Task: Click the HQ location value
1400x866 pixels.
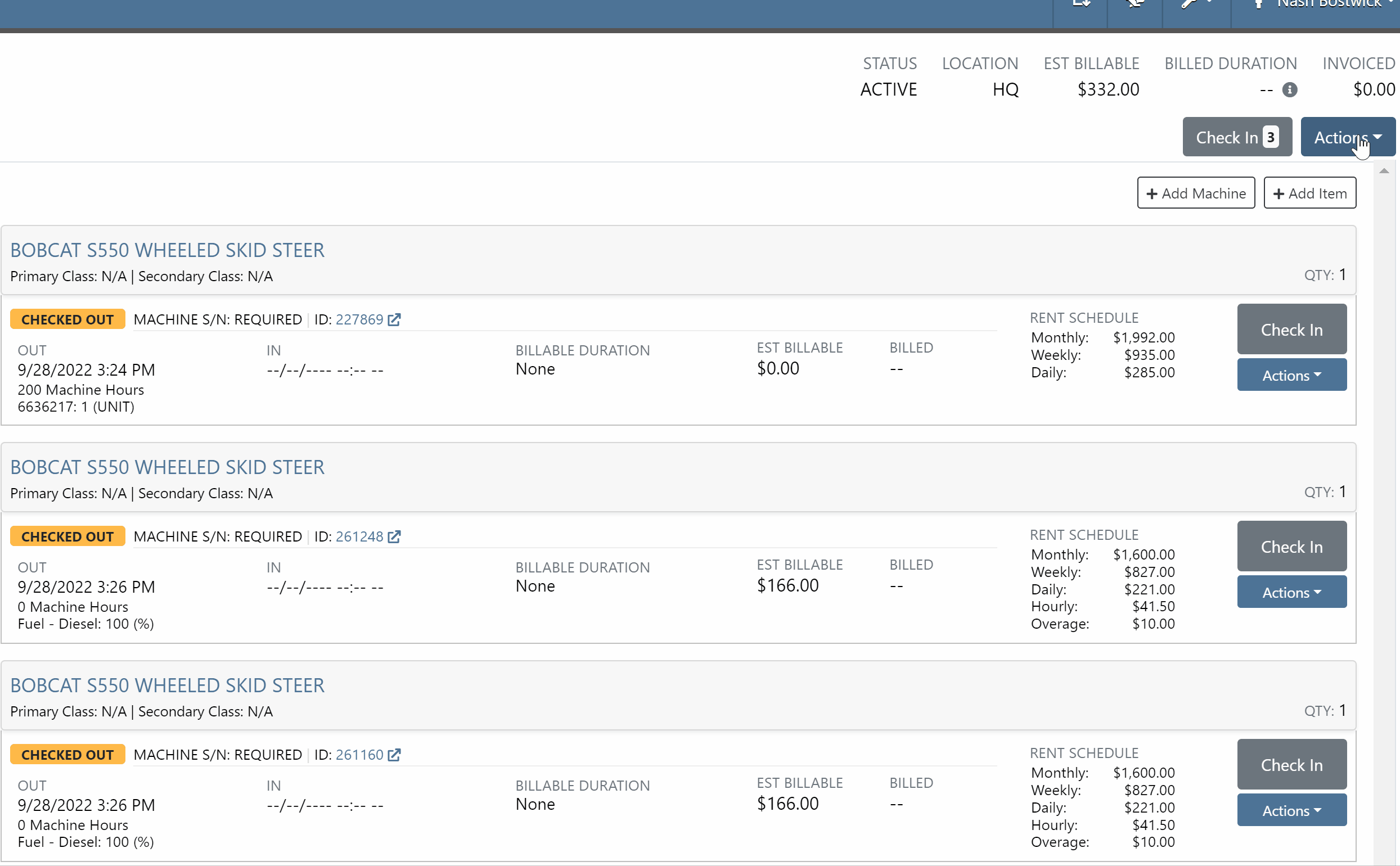Action: tap(1005, 90)
